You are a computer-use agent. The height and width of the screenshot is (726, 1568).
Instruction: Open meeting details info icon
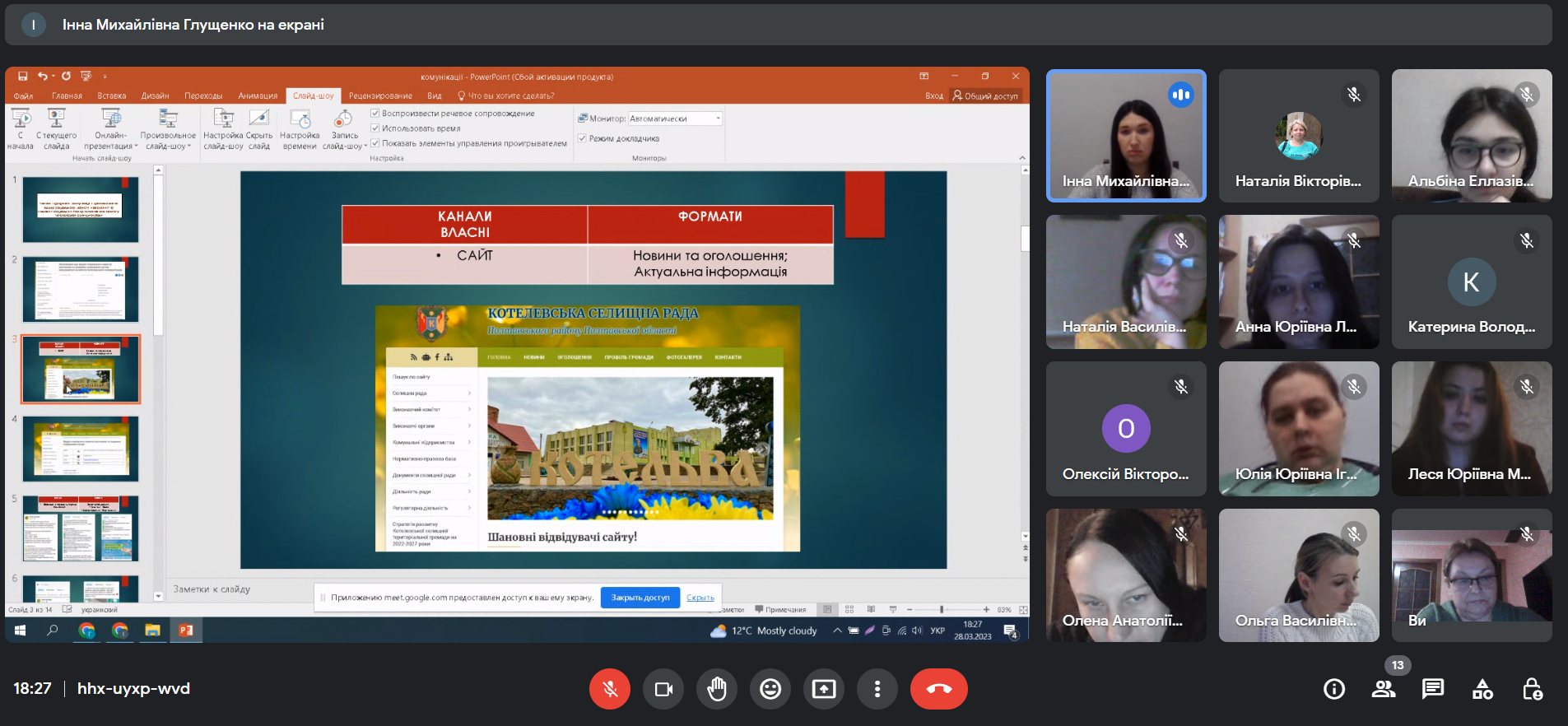1334,689
